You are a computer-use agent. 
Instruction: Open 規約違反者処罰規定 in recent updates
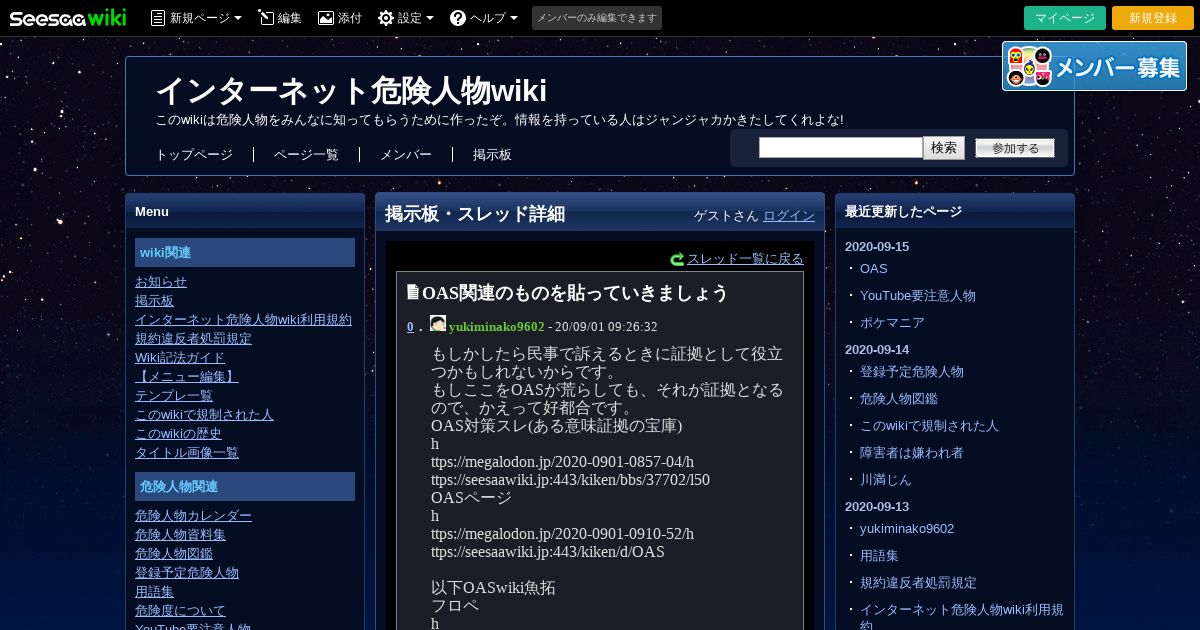(x=918, y=583)
